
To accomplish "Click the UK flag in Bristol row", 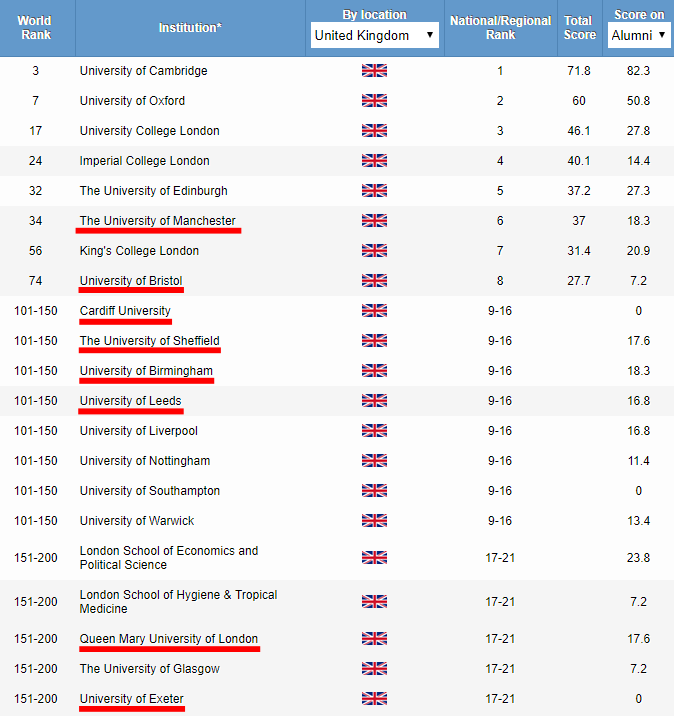I will 374,280.
